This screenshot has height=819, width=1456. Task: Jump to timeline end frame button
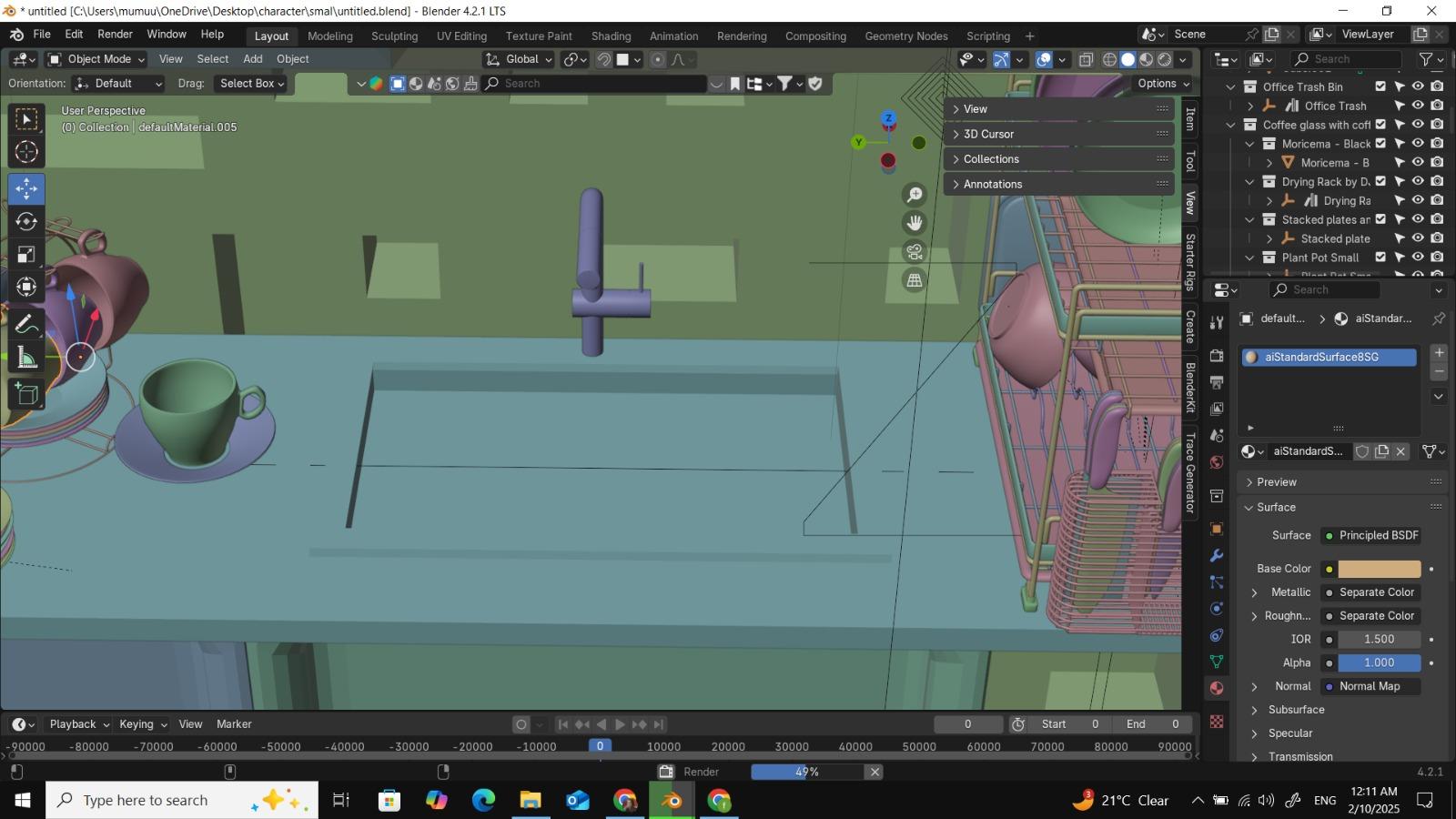pyautogui.click(x=659, y=724)
